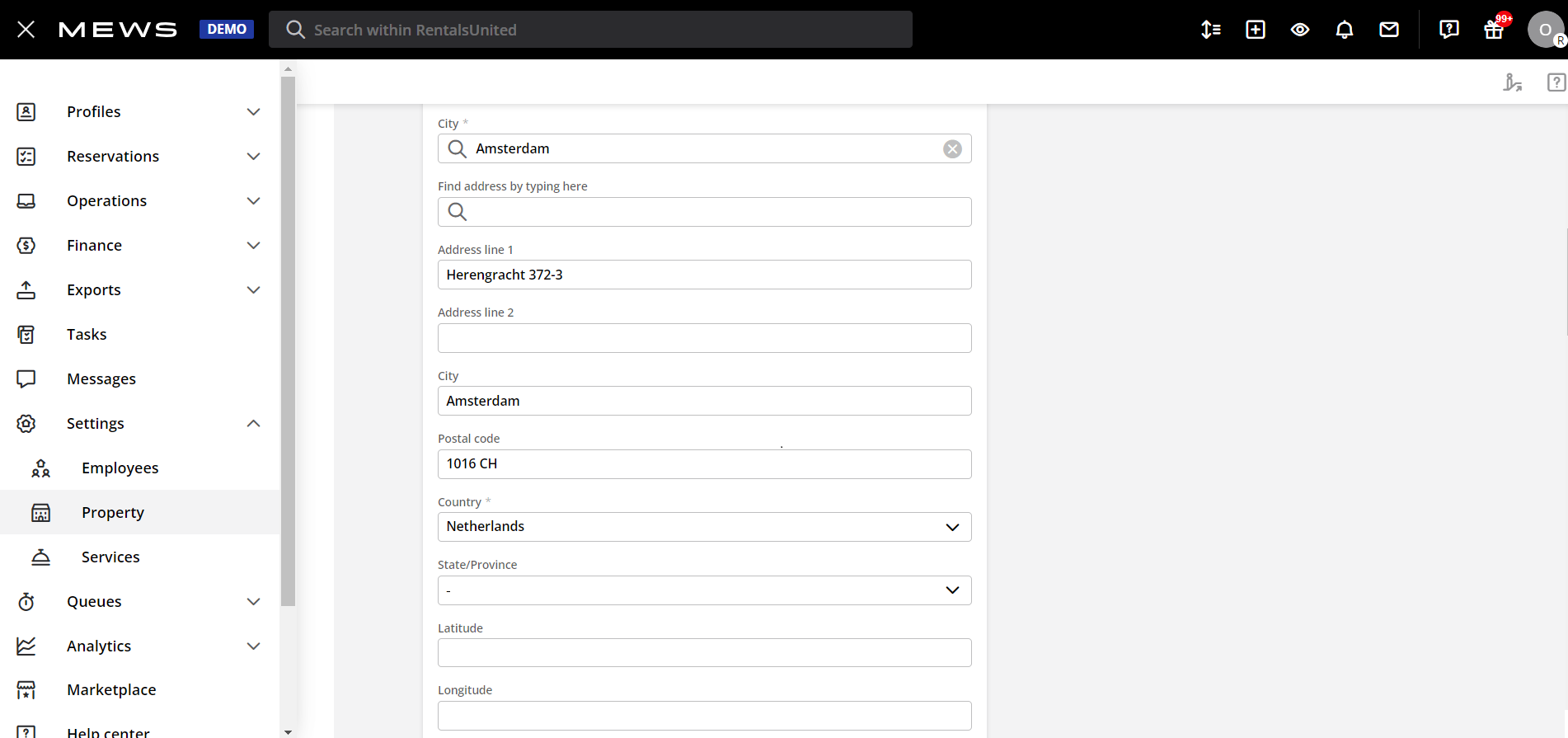Screen dimensions: 1568x738
Task: Click the search magnifier icon in top bar
Action: pyautogui.click(x=295, y=30)
